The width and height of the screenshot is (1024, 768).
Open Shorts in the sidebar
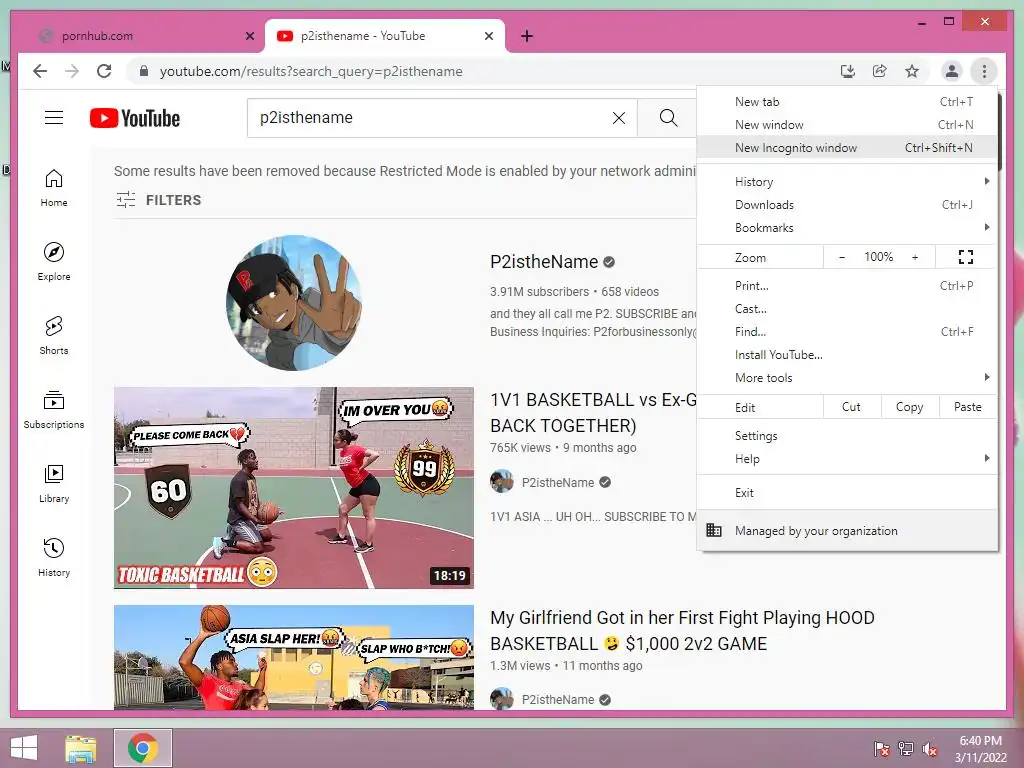54,336
